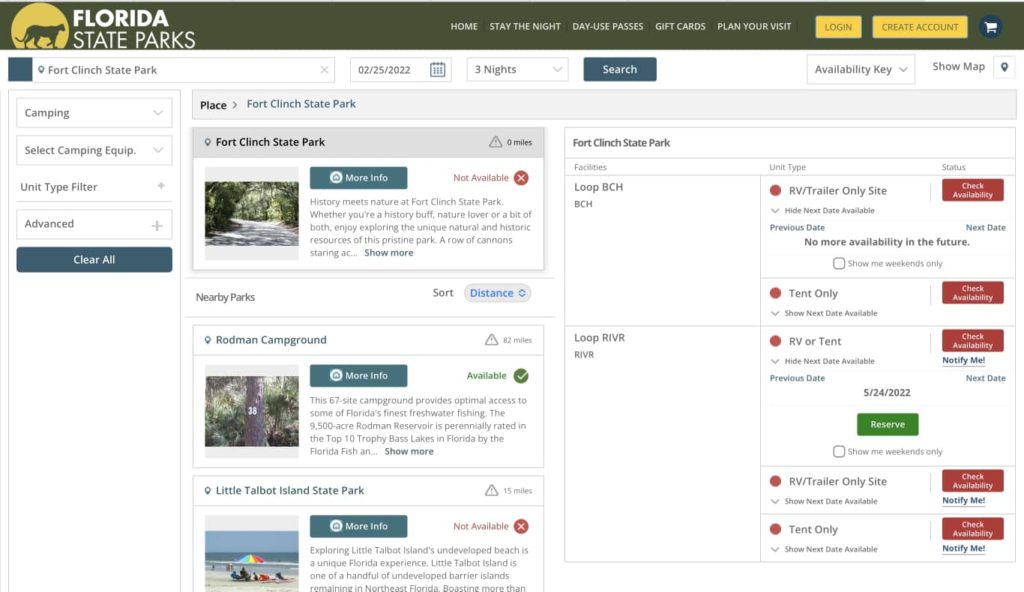1024x592 pixels.
Task: Click red status dot for Loop RIVR RV/Trailer Only Site
Action: 775,481
